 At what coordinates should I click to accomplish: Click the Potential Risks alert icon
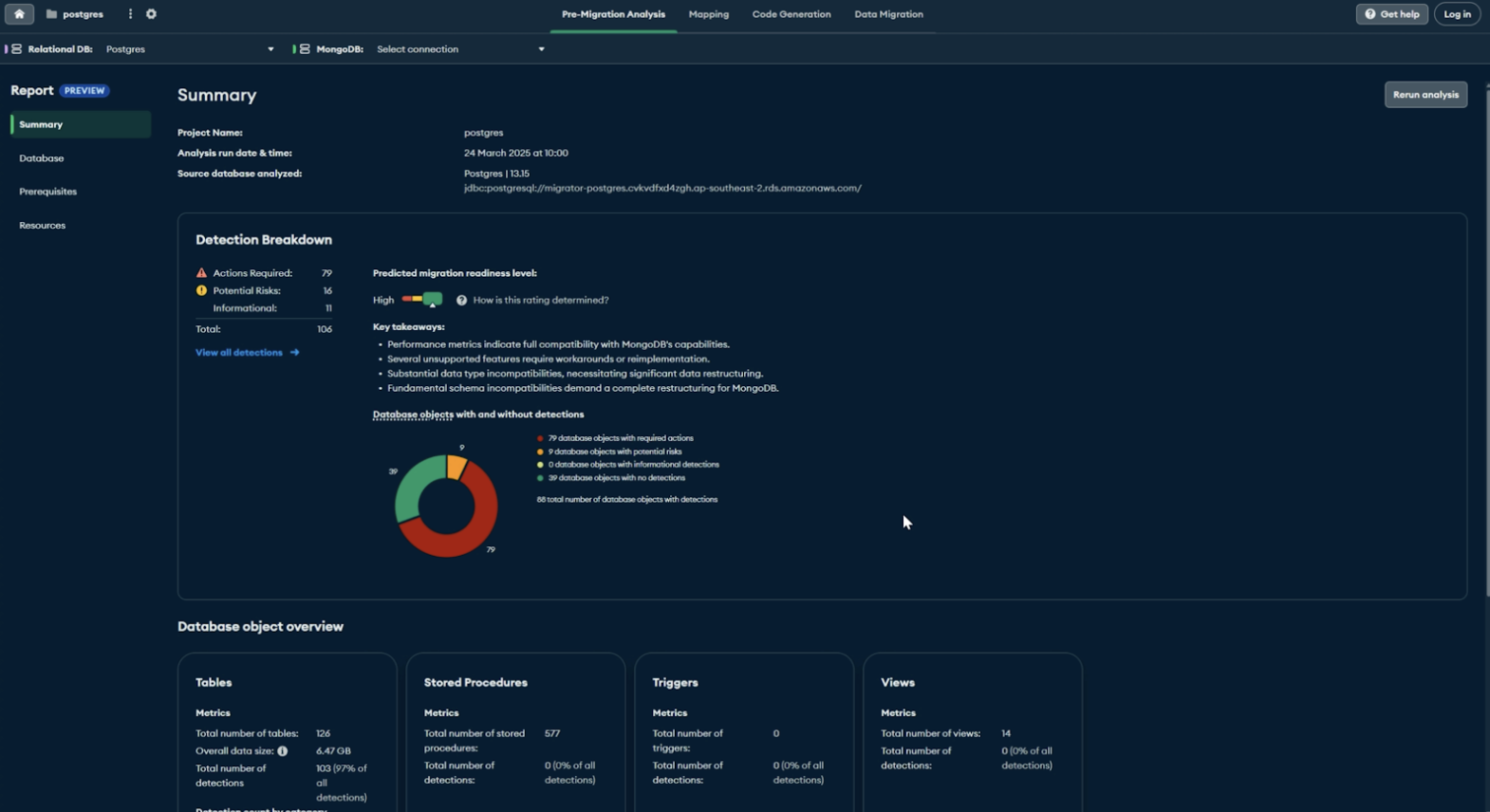[x=201, y=290]
